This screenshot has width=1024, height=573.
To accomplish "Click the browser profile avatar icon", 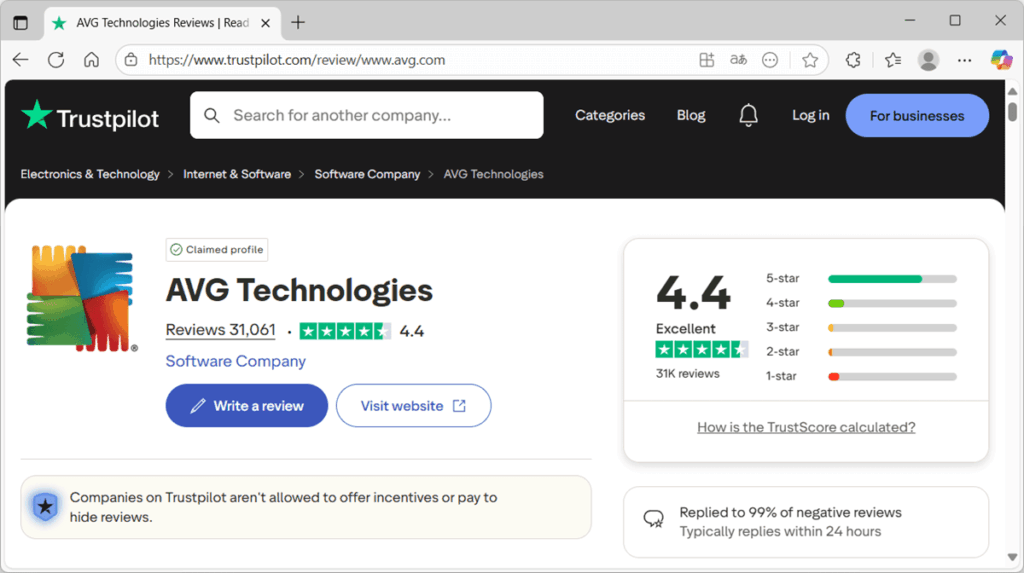I will 929,60.
